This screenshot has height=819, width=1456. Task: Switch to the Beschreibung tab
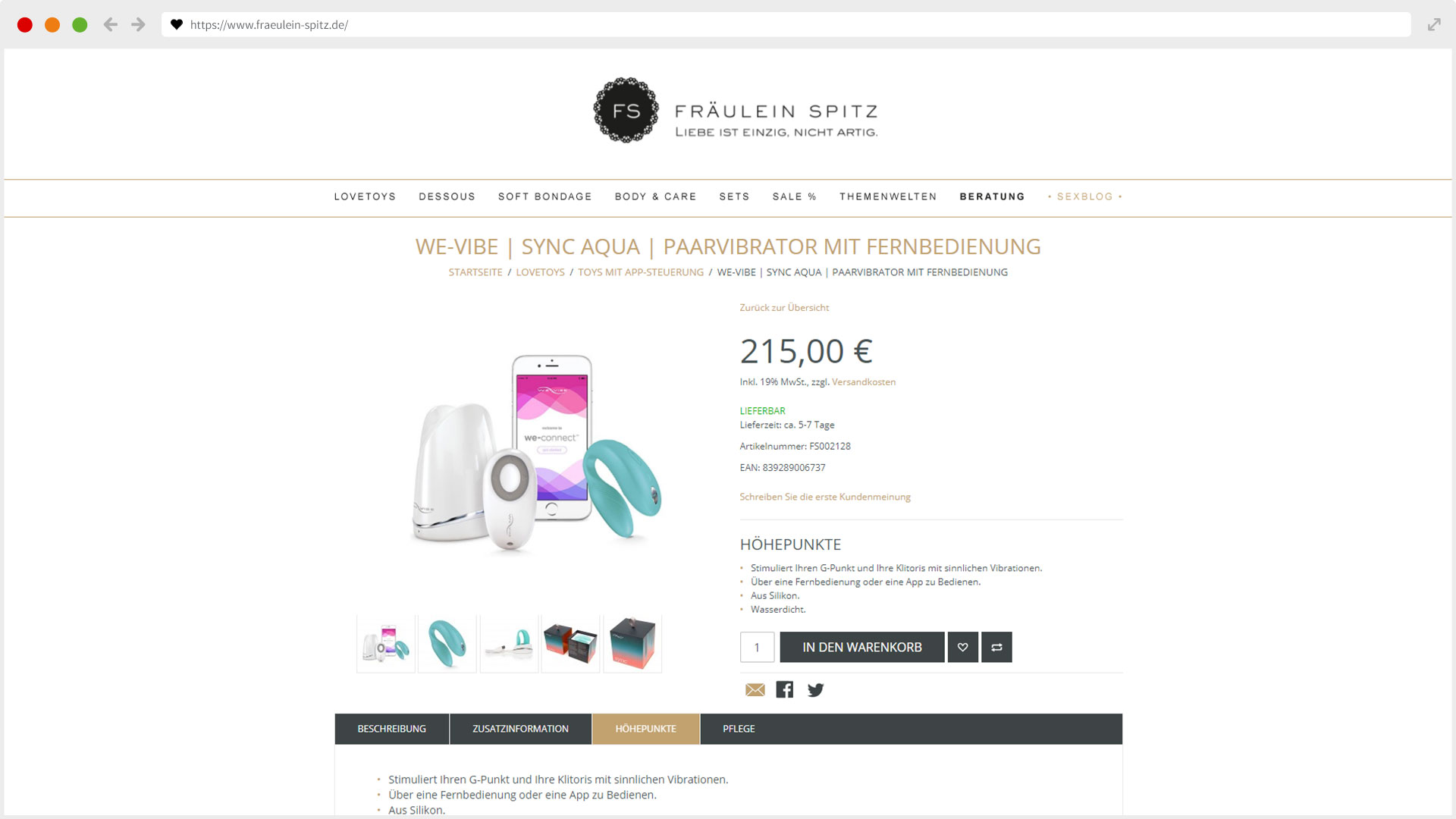pyautogui.click(x=391, y=729)
